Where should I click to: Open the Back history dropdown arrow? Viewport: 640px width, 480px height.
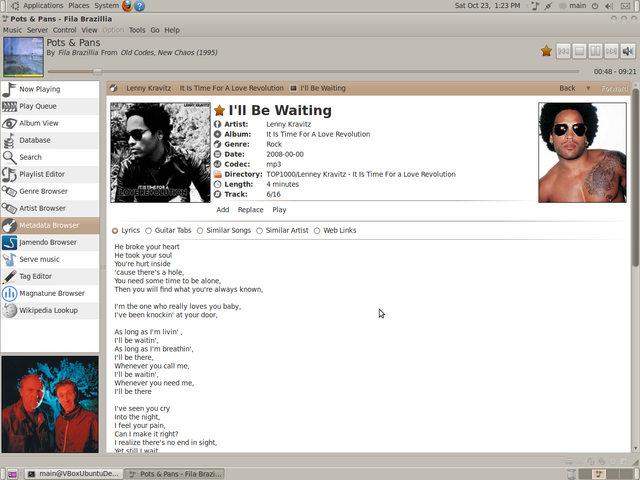(588, 88)
